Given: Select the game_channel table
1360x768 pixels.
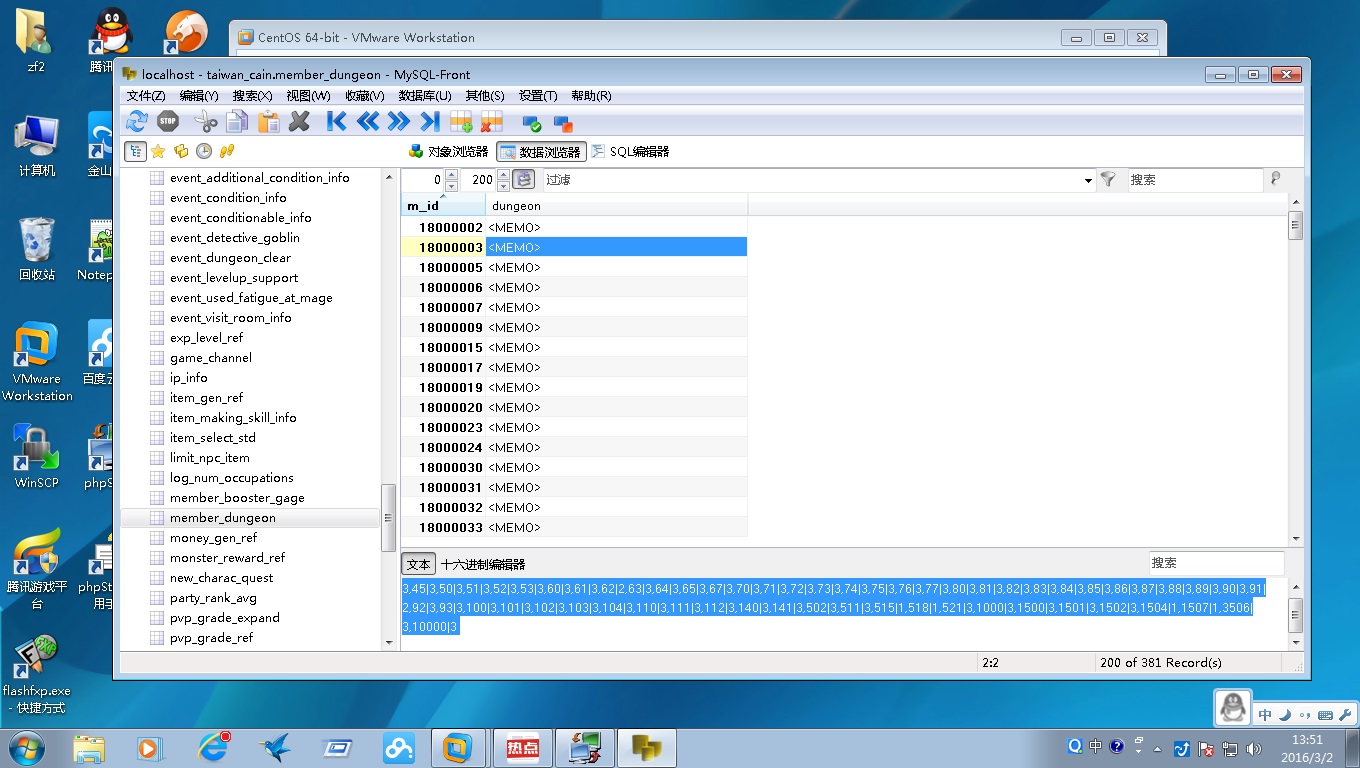Looking at the screenshot, I should click(211, 358).
